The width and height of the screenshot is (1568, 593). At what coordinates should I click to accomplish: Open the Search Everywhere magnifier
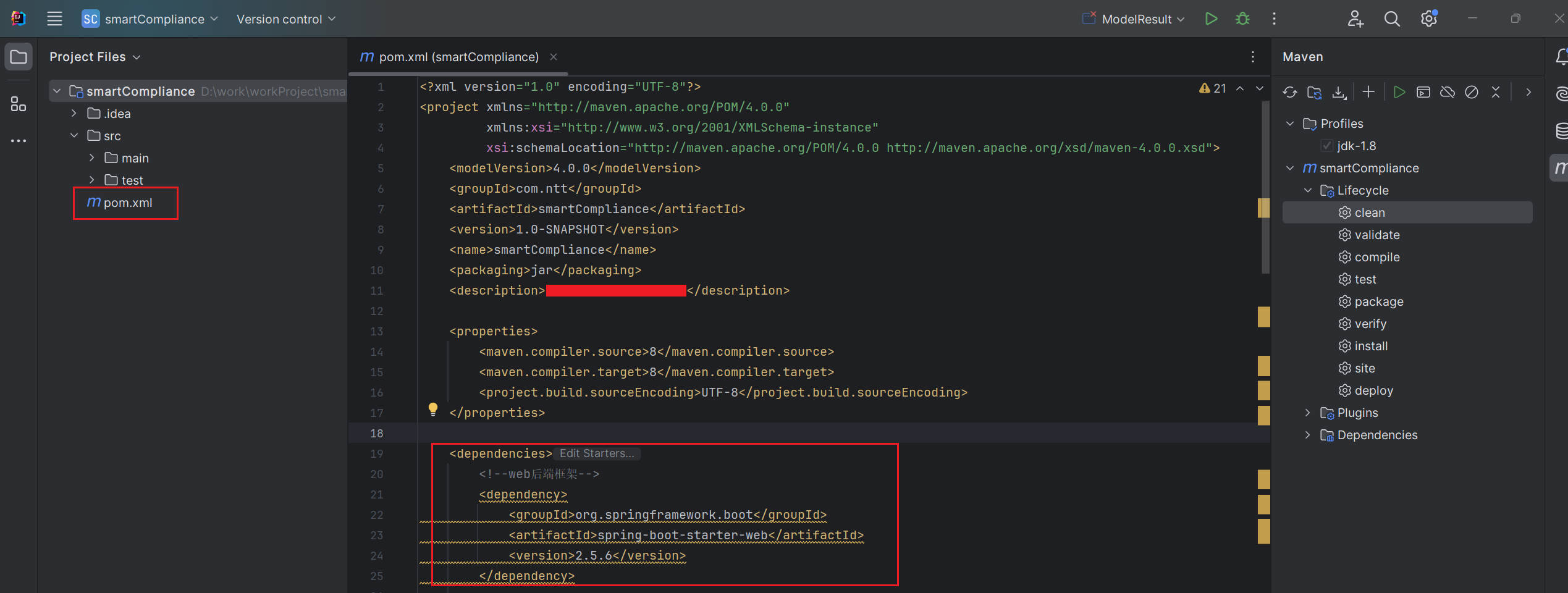tap(1392, 19)
